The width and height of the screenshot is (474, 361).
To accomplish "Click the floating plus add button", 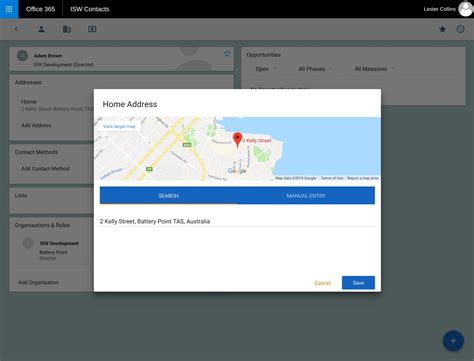I will pos(453,341).
